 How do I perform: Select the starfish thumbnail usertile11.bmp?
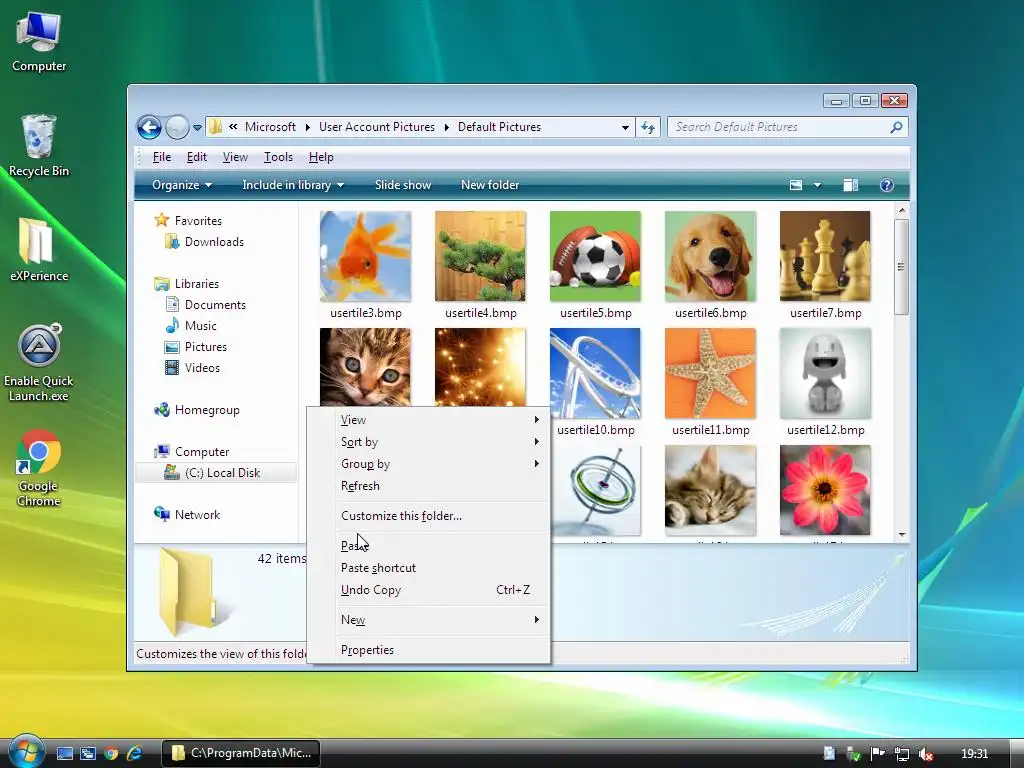pos(711,373)
